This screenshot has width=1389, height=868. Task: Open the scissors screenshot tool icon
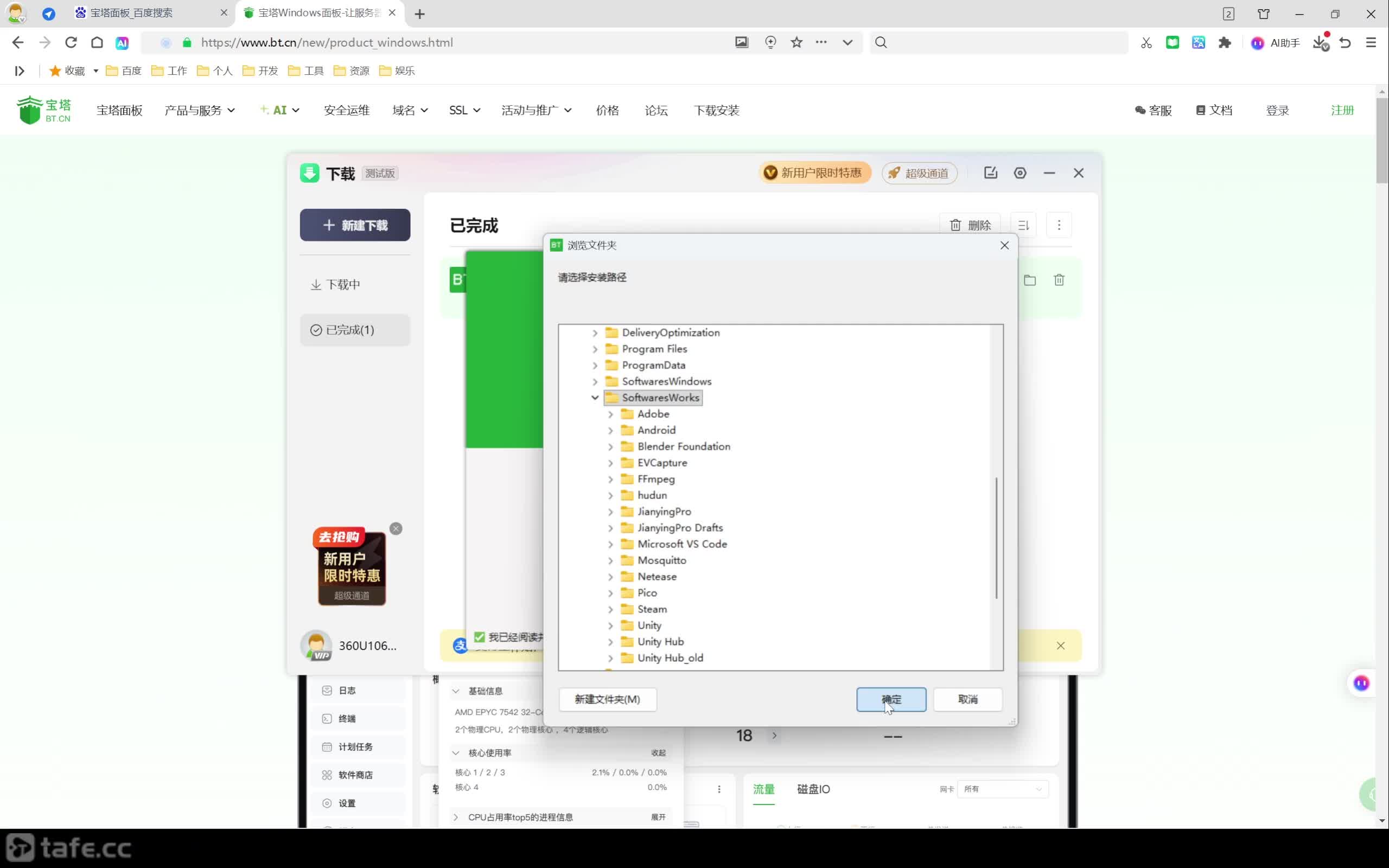point(1146,42)
